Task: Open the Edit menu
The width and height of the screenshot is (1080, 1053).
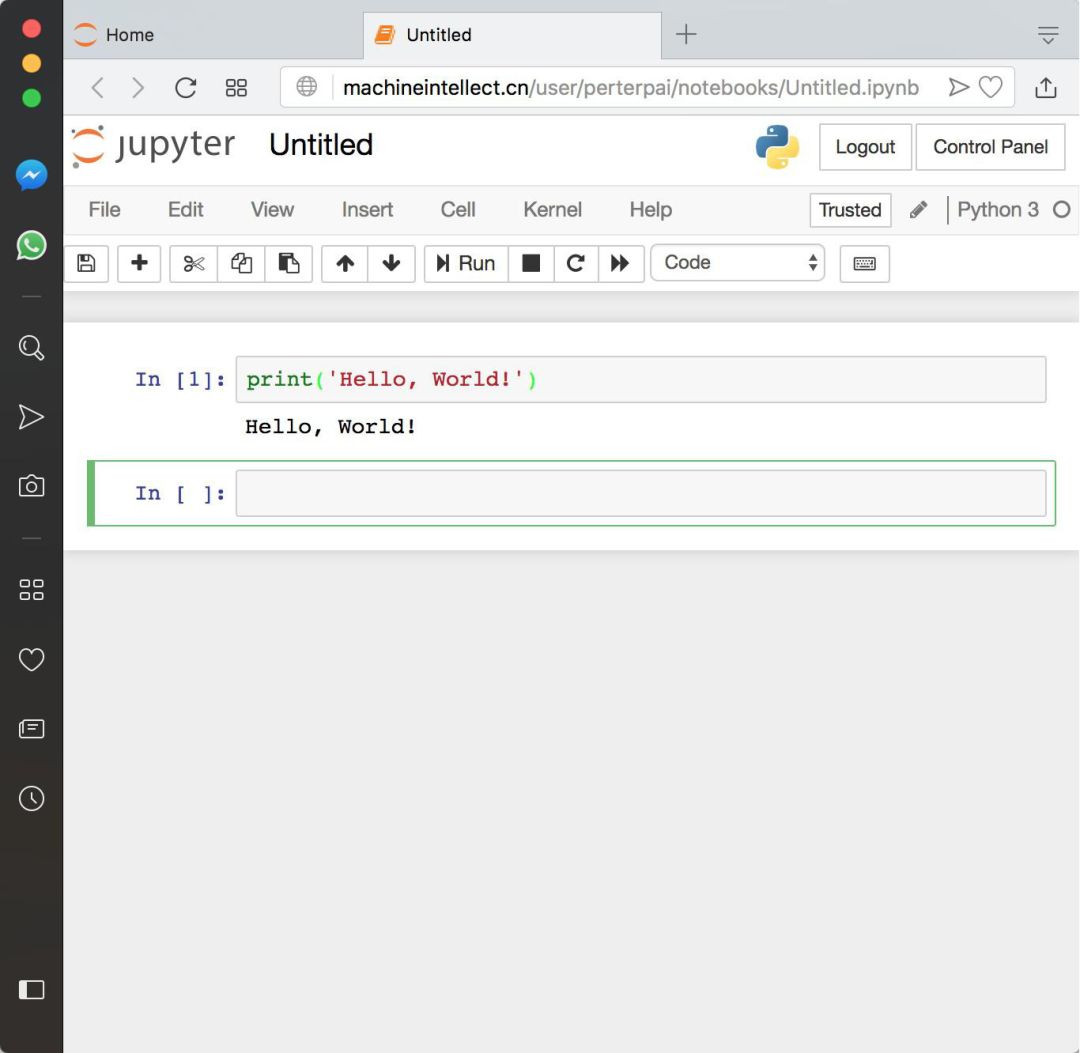Action: tap(185, 209)
